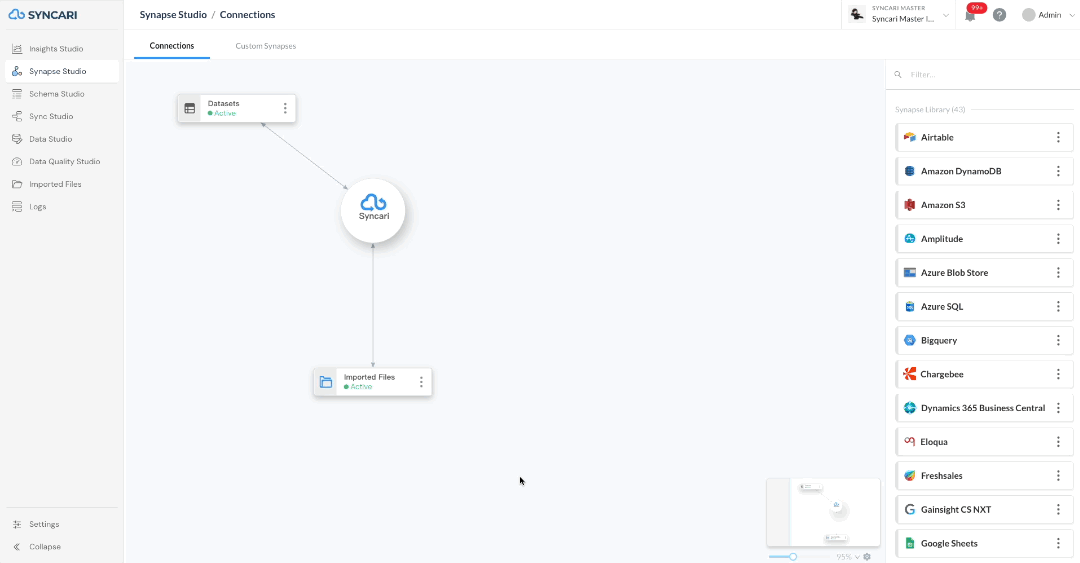Open the 95% zoom level dropdown

[x=848, y=557]
